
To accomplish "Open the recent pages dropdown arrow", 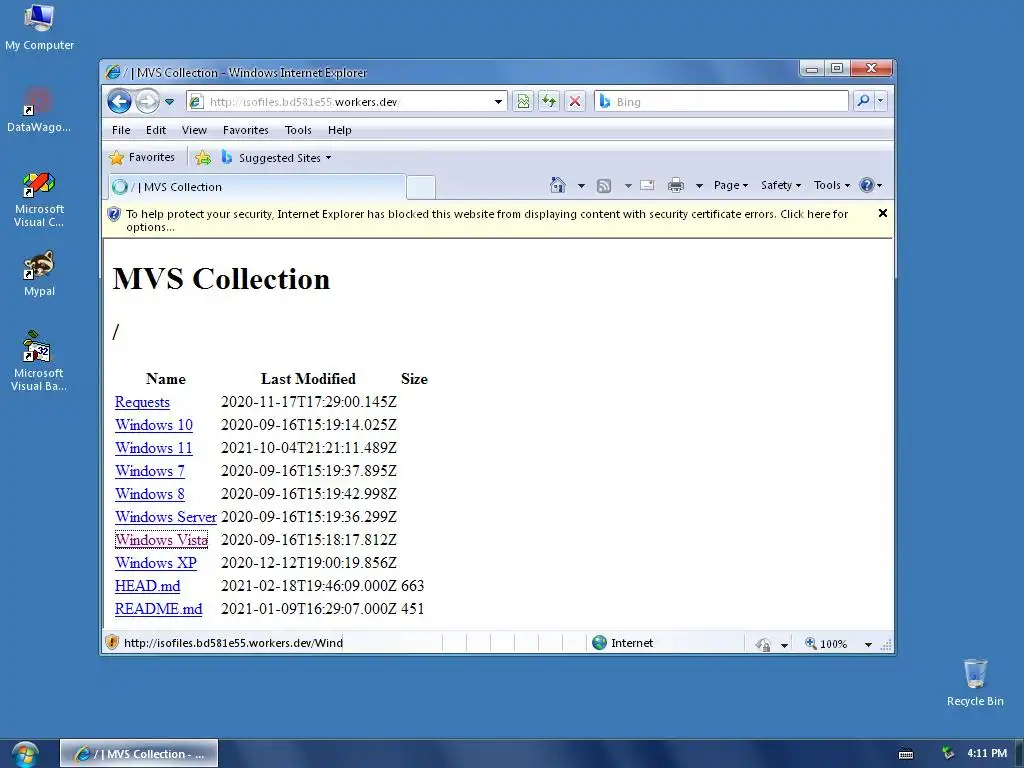I will pyautogui.click(x=170, y=102).
